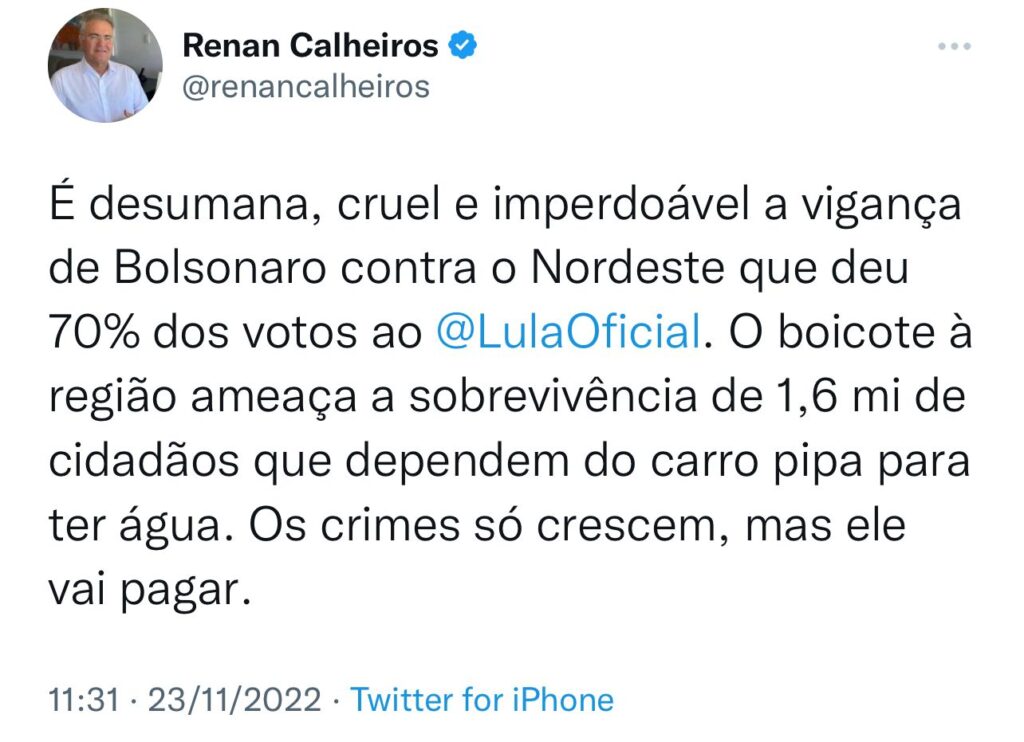
Task: Open the tweet's three-dot more options menu
Action: pyautogui.click(x=954, y=47)
